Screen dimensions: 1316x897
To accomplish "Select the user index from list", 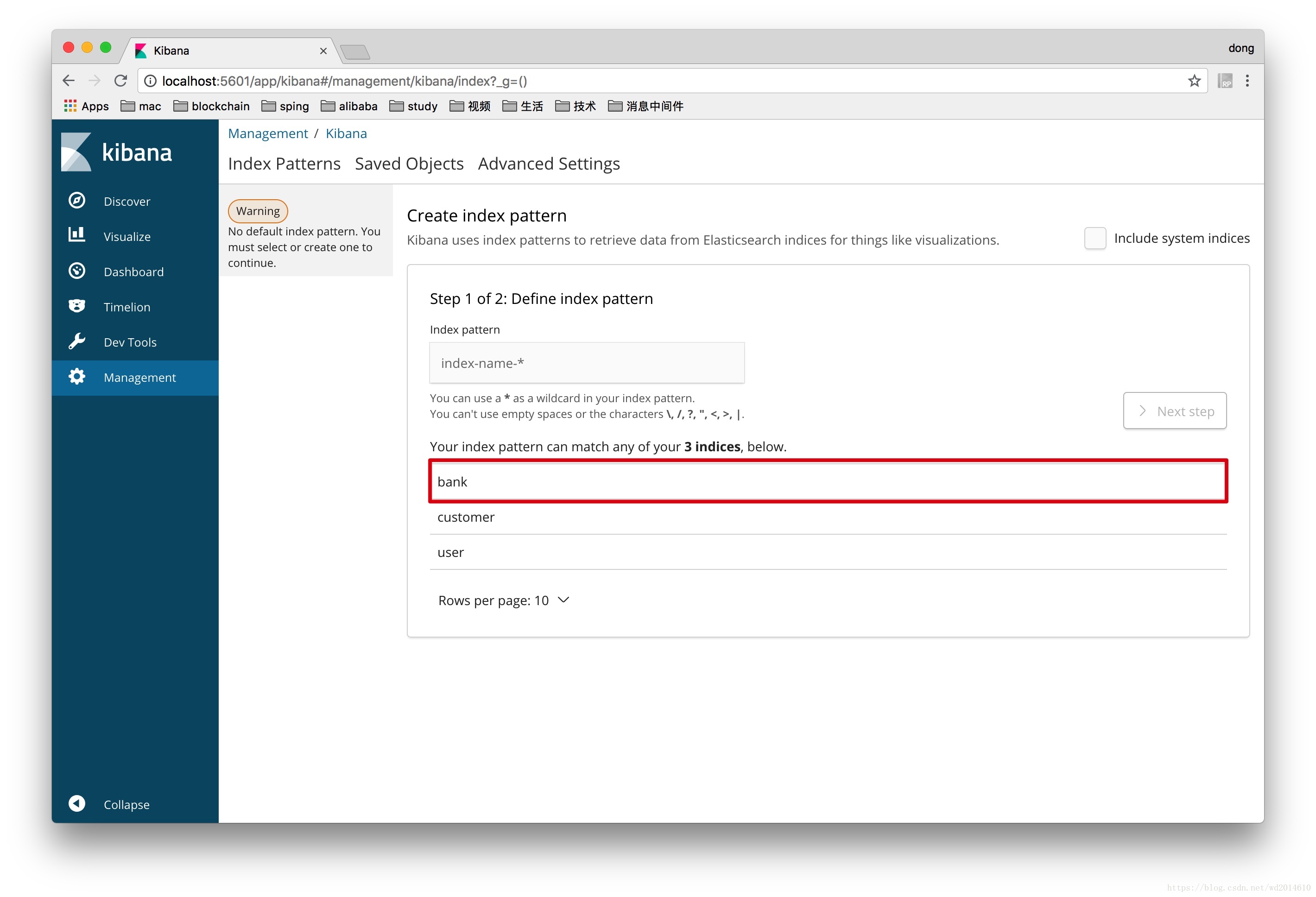I will pyautogui.click(x=828, y=551).
